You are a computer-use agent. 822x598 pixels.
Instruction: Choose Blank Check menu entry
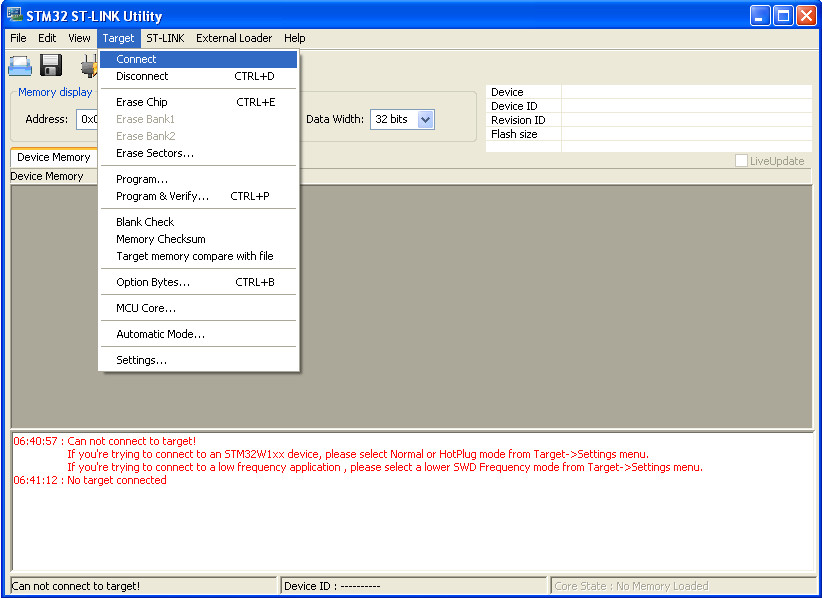pos(199,222)
